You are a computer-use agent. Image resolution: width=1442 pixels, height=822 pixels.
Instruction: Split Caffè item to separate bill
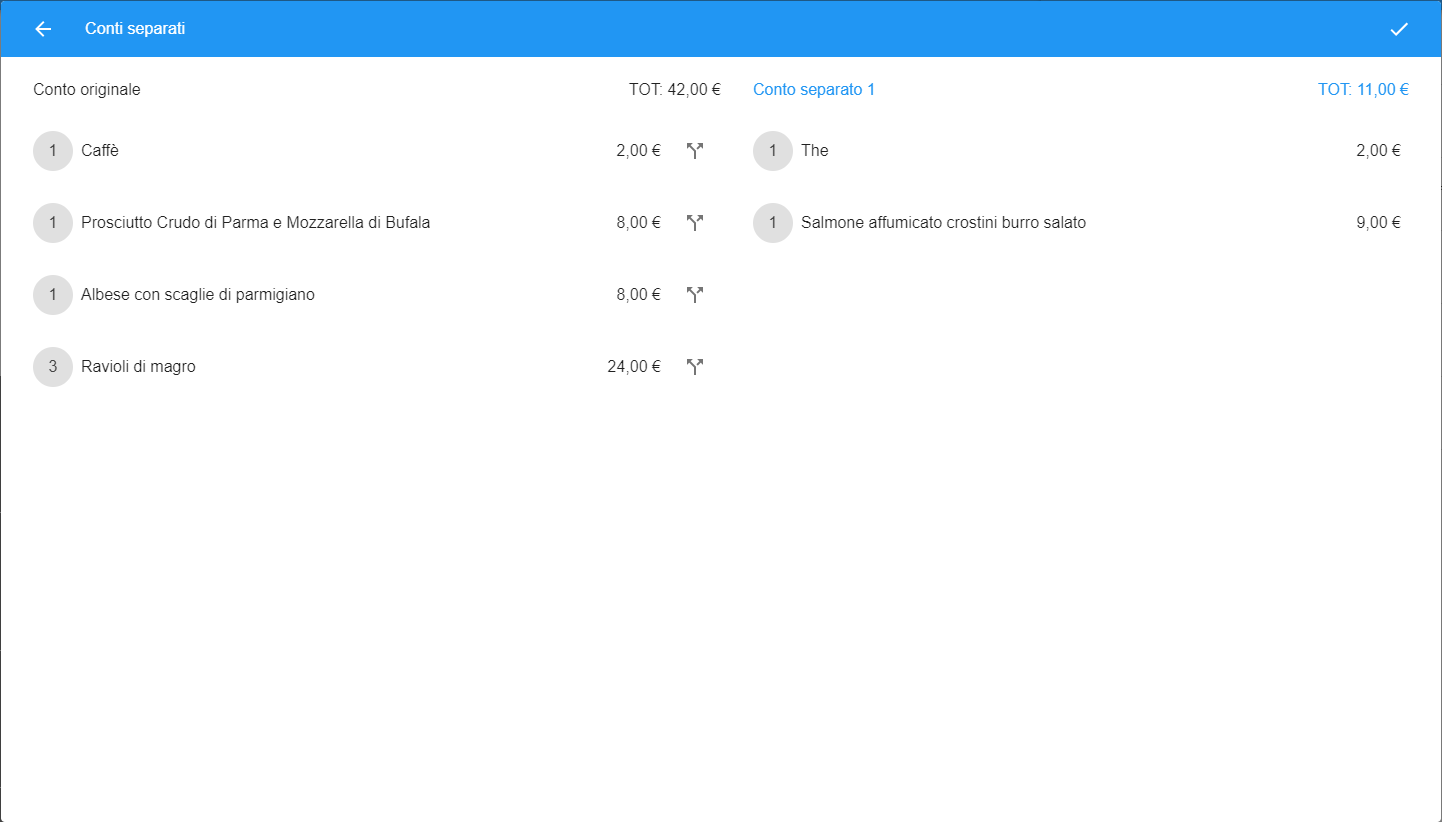pyautogui.click(x=695, y=151)
